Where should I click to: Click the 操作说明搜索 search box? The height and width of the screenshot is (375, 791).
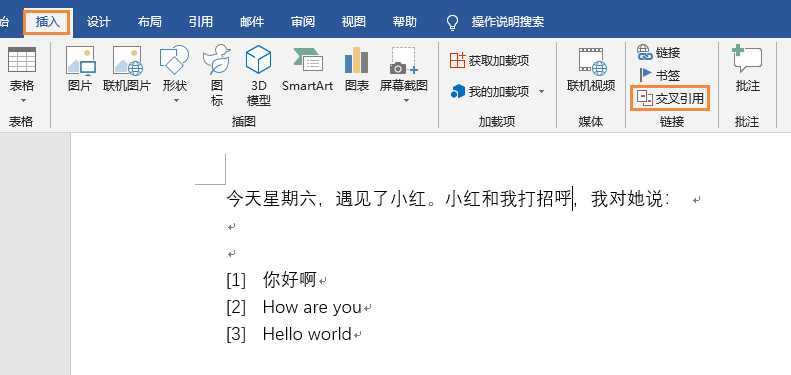(x=508, y=22)
